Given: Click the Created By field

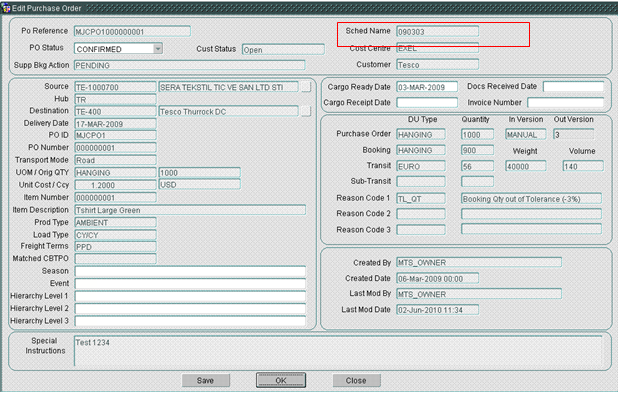Looking at the screenshot, I should [x=479, y=262].
